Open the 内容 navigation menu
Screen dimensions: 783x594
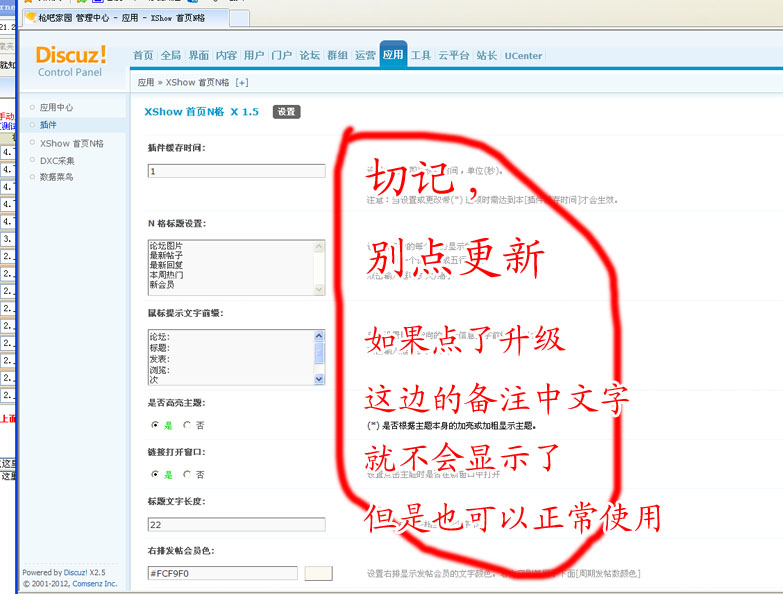tap(226, 55)
